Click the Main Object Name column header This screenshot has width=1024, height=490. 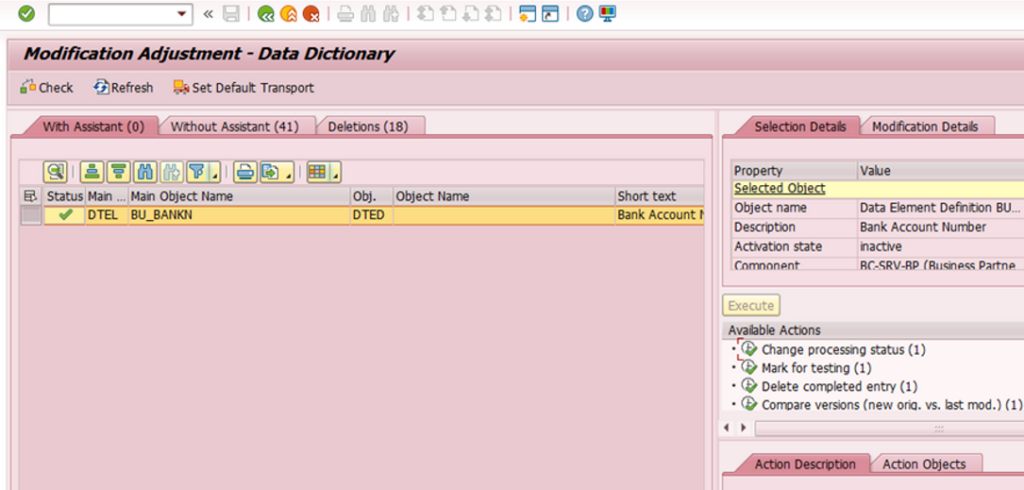click(239, 196)
